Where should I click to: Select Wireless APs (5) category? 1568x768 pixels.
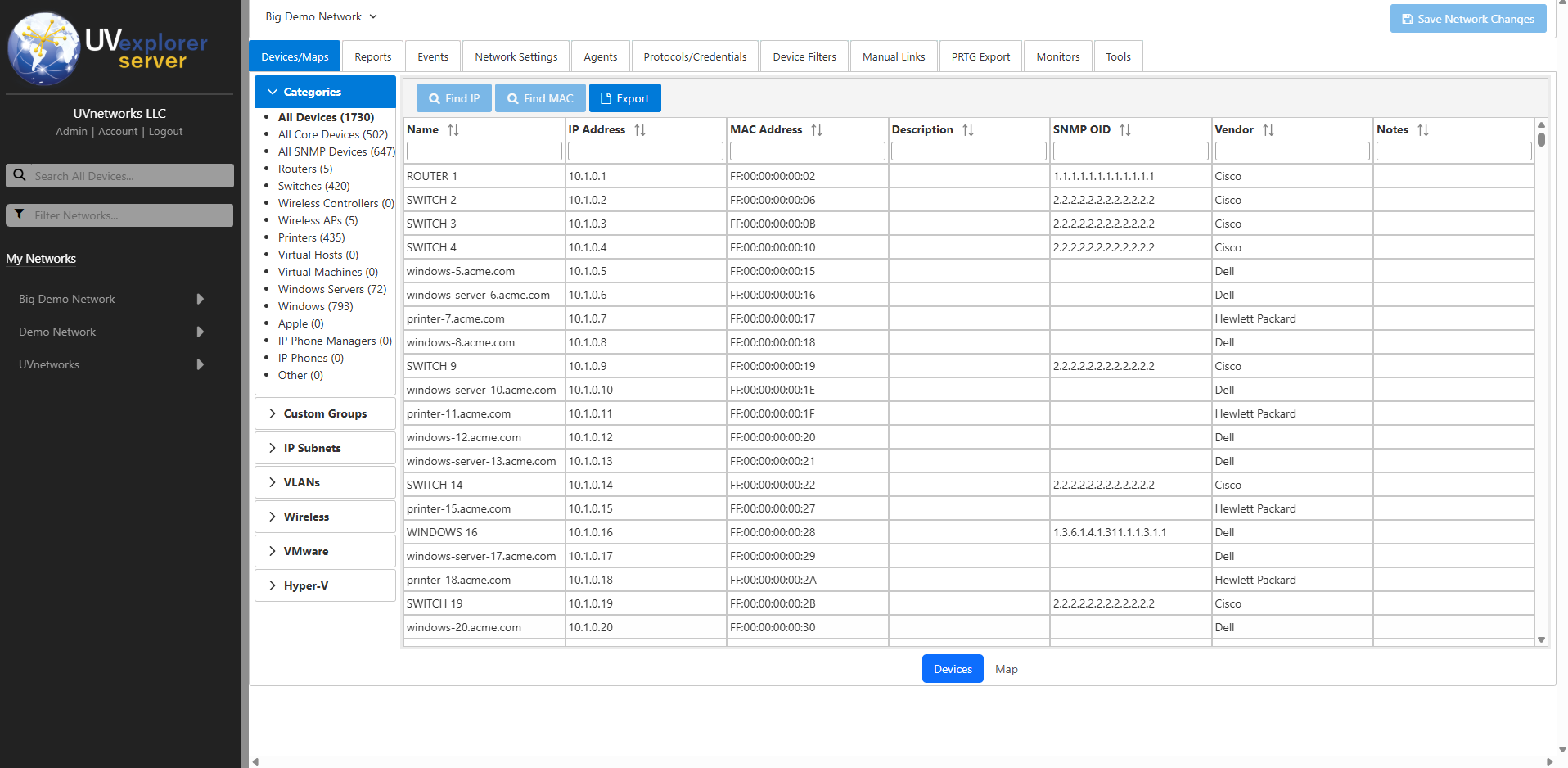coord(318,220)
